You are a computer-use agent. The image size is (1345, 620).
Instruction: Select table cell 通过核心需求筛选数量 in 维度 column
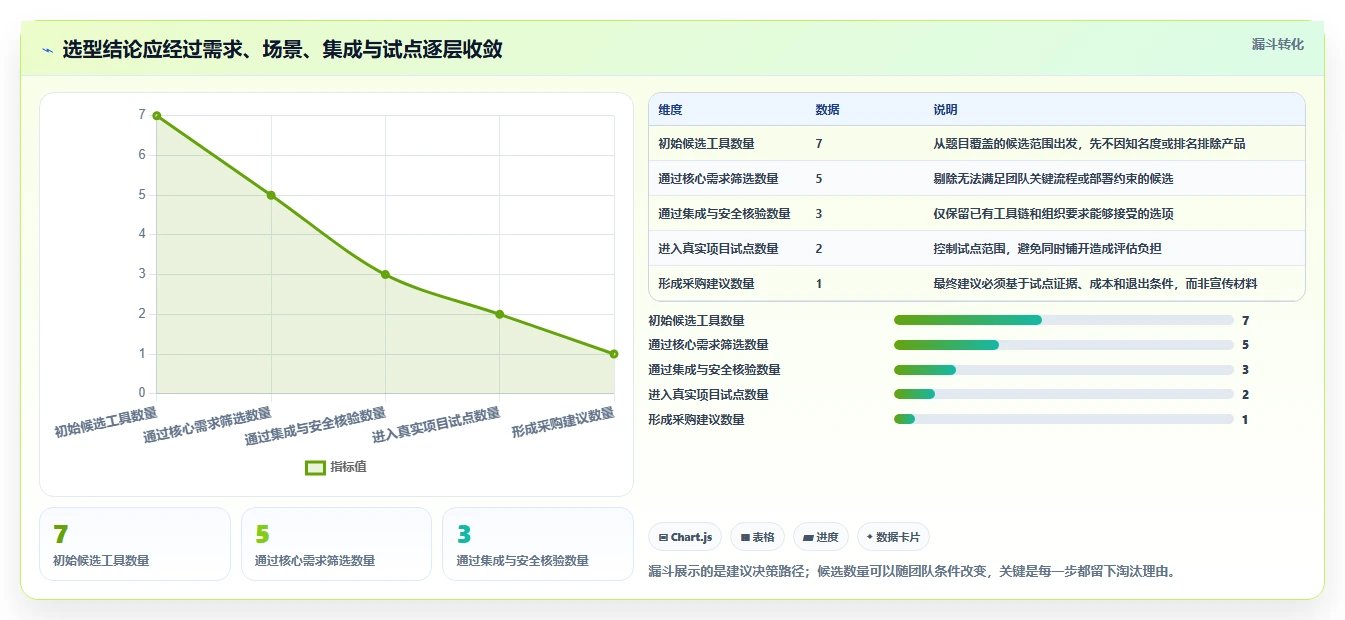click(718, 178)
